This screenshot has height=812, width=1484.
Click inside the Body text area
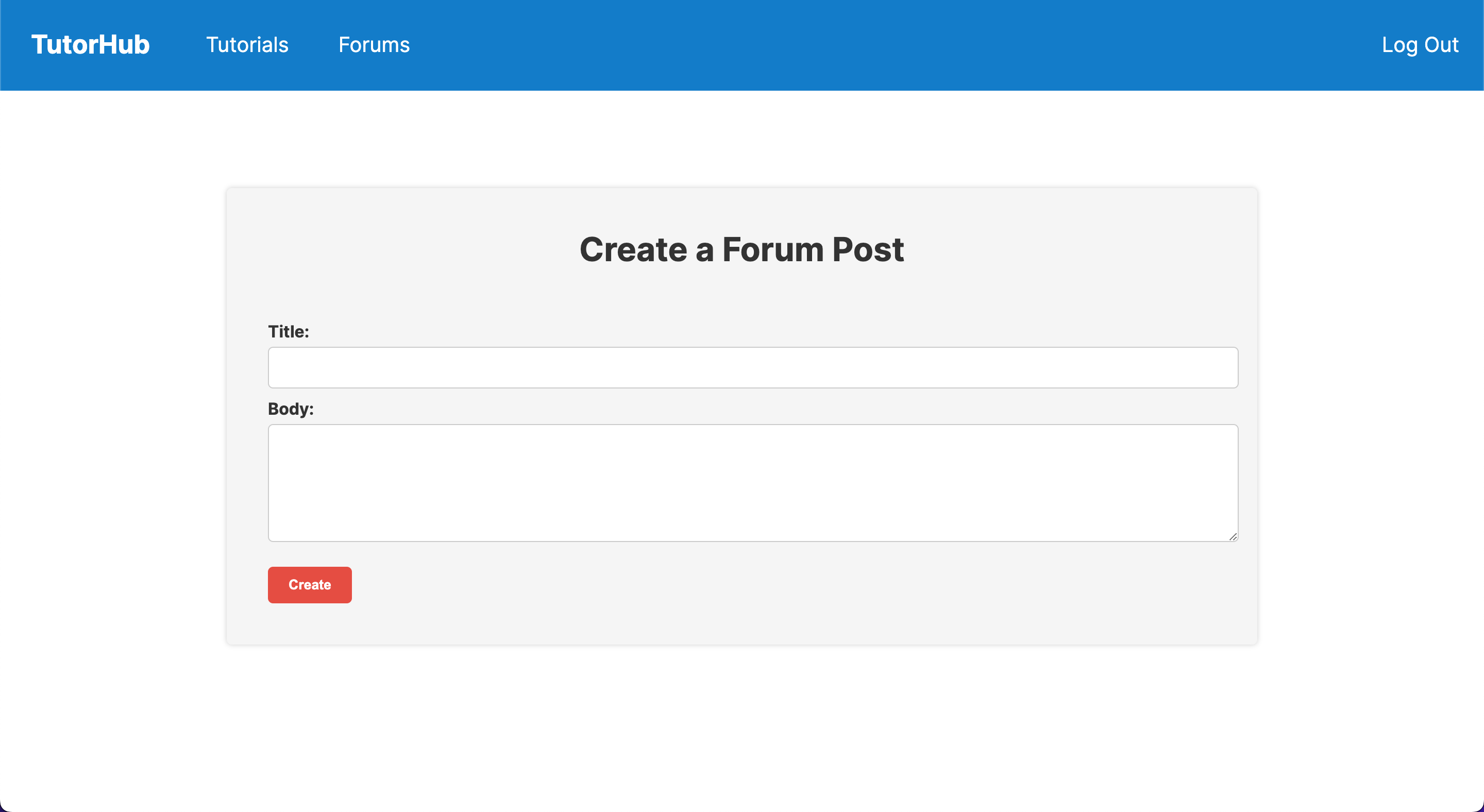coord(752,483)
